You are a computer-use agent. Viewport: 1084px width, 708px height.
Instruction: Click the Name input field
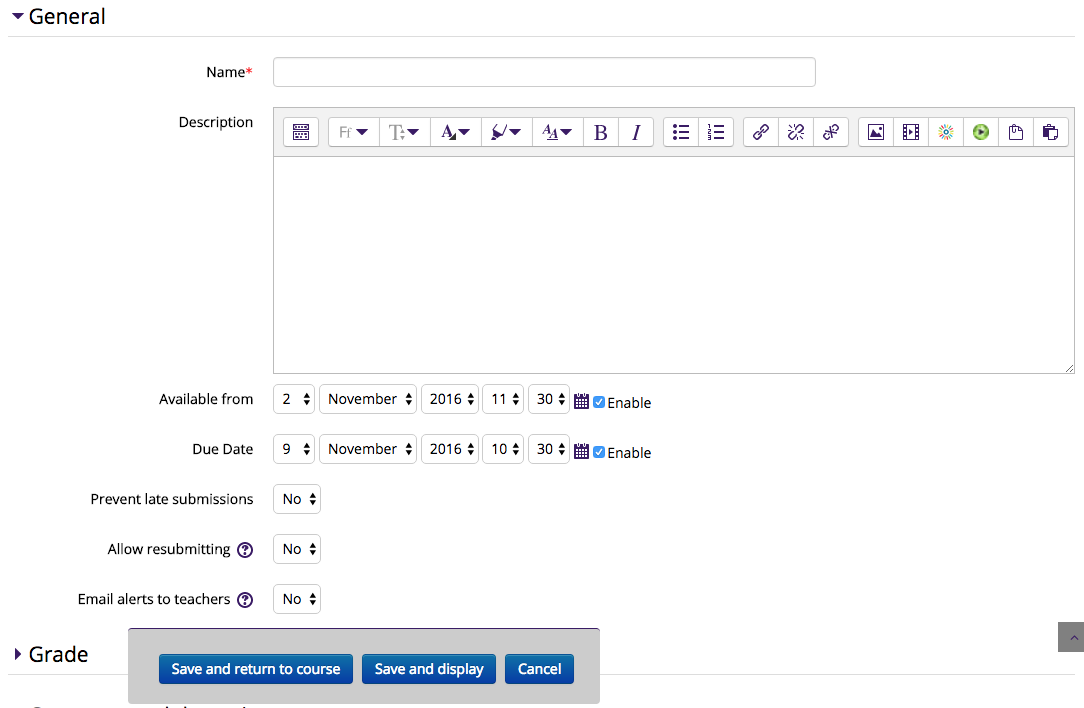pyautogui.click(x=544, y=72)
